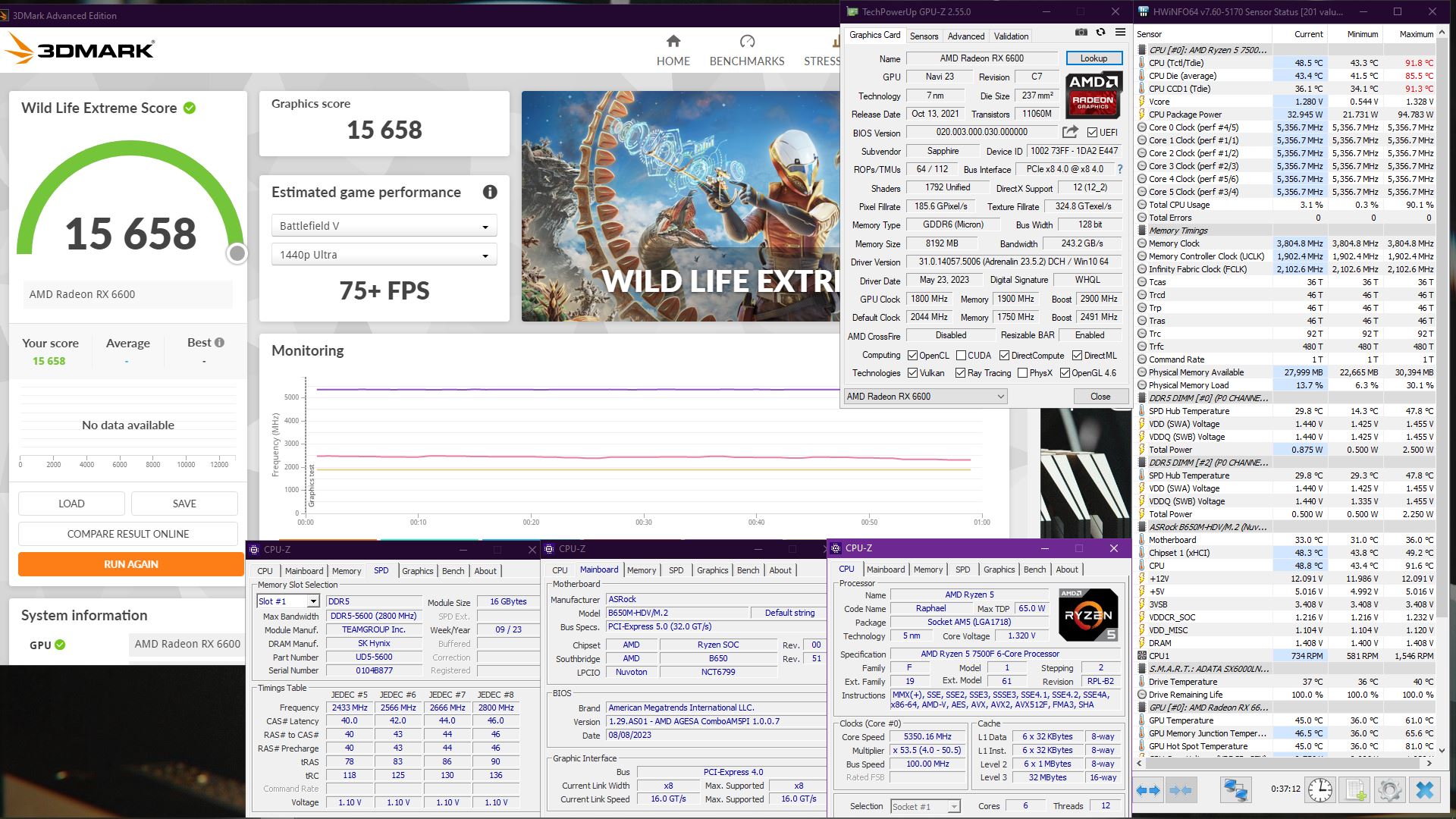This screenshot has height=819, width=1456.
Task: Toggle the UEFI checkbox in GPU-Z
Action: point(1092,133)
